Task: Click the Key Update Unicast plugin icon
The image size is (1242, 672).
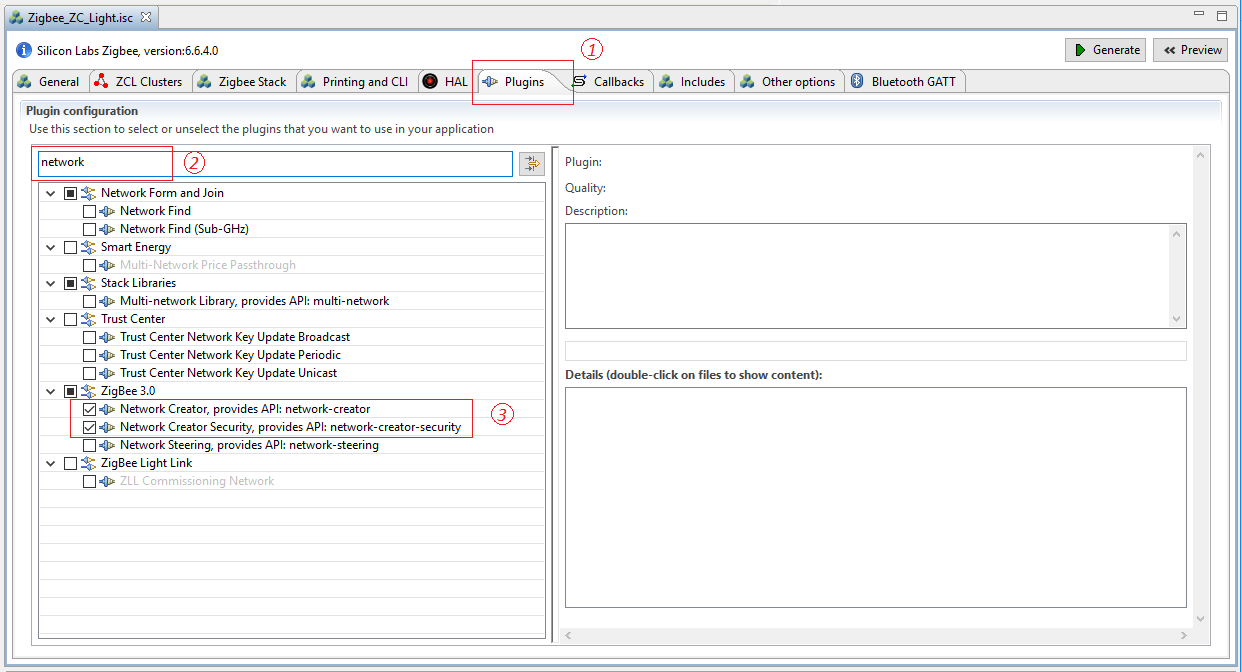Action: point(107,373)
